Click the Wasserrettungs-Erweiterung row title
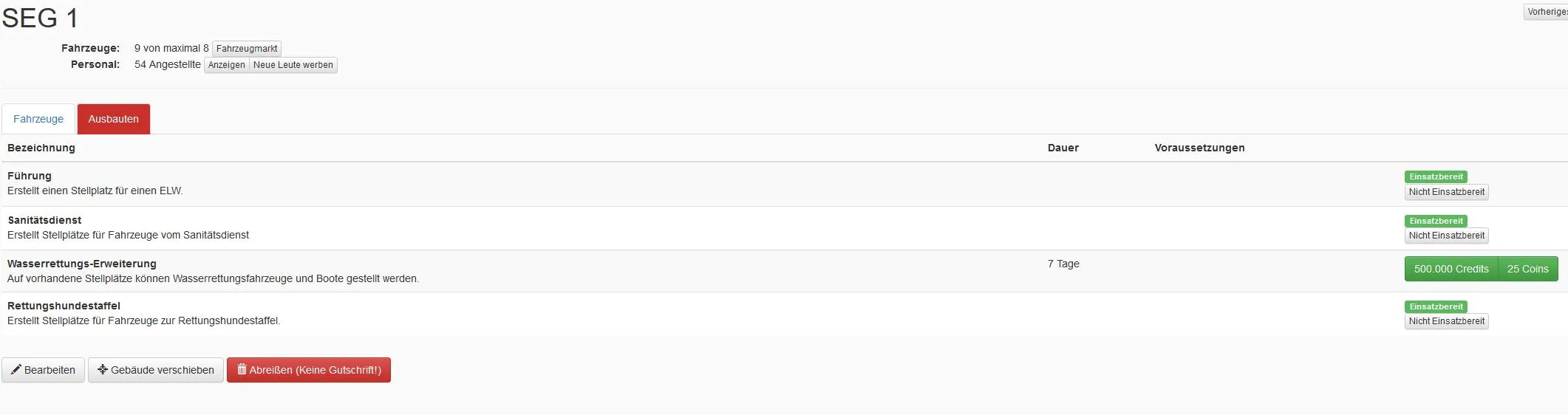The height and width of the screenshot is (415, 1568). click(82, 264)
